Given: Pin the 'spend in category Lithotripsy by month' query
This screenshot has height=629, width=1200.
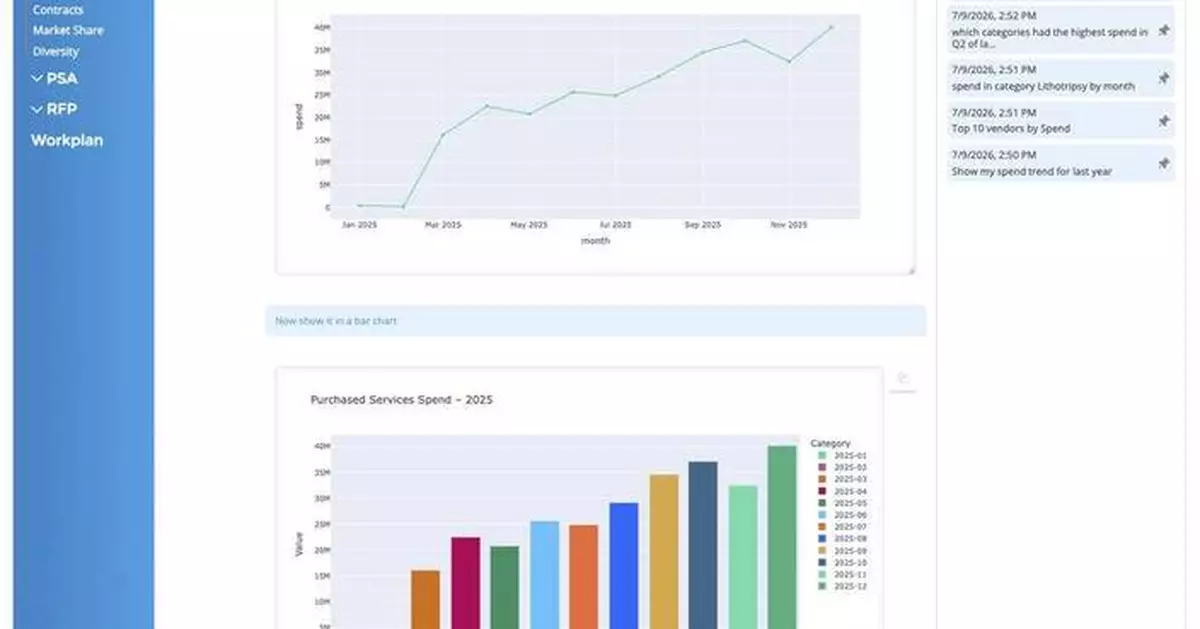Looking at the screenshot, I should pyautogui.click(x=1163, y=78).
